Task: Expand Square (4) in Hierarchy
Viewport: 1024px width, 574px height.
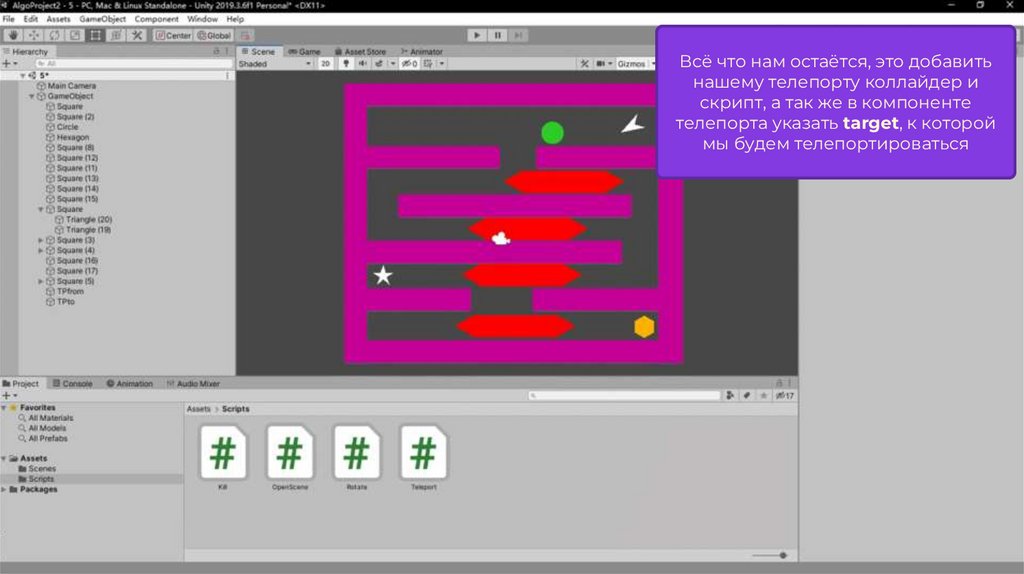Action: coord(40,251)
